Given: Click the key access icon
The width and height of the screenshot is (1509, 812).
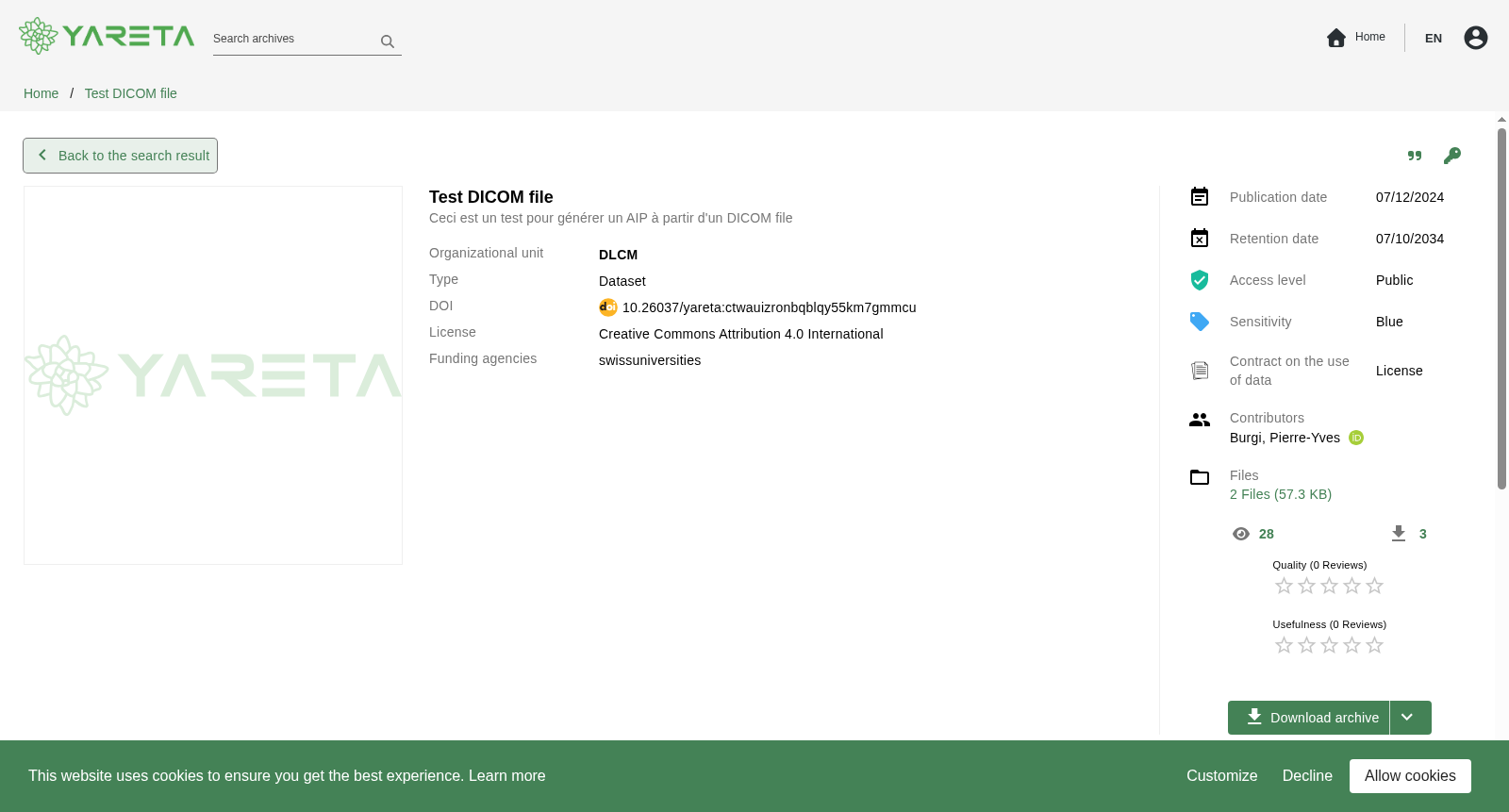Looking at the screenshot, I should point(1452,156).
